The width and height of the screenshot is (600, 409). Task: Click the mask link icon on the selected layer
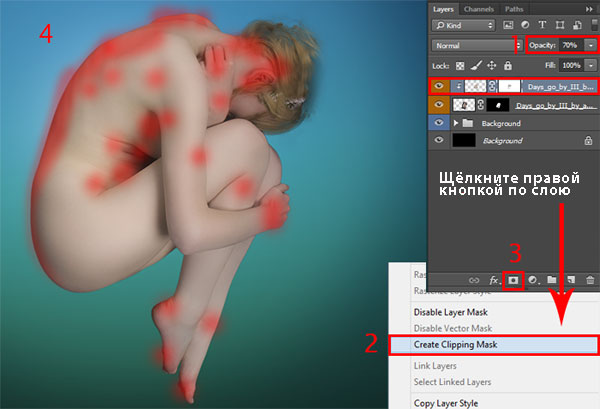492,86
